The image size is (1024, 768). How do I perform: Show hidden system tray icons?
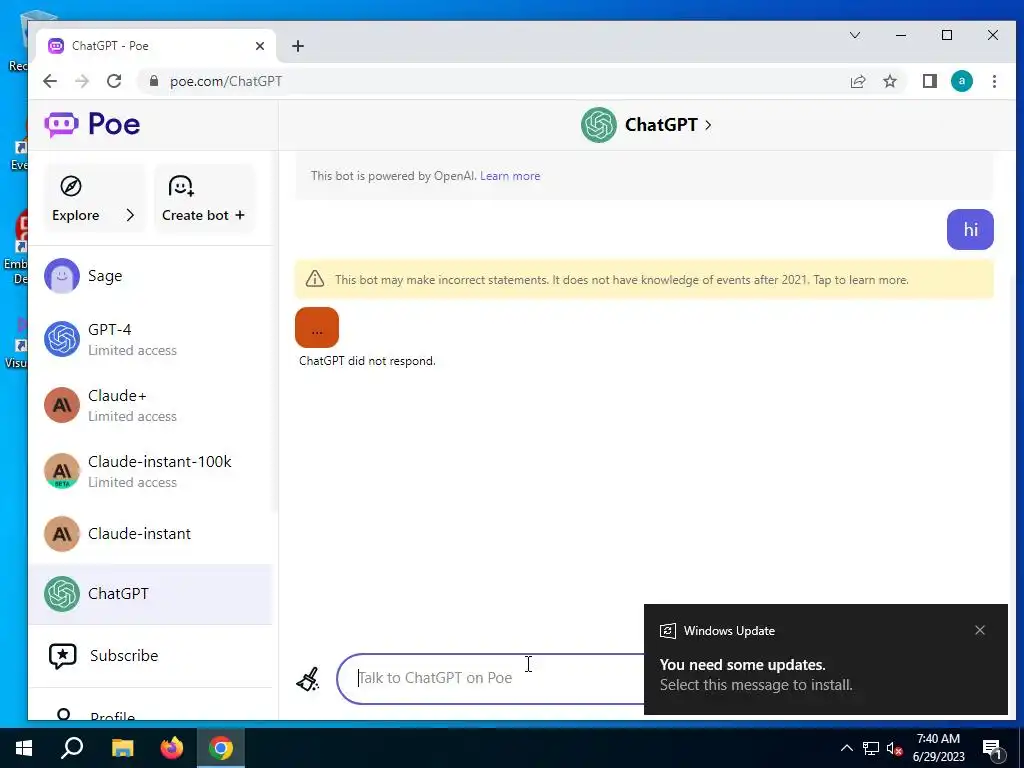[x=846, y=748]
